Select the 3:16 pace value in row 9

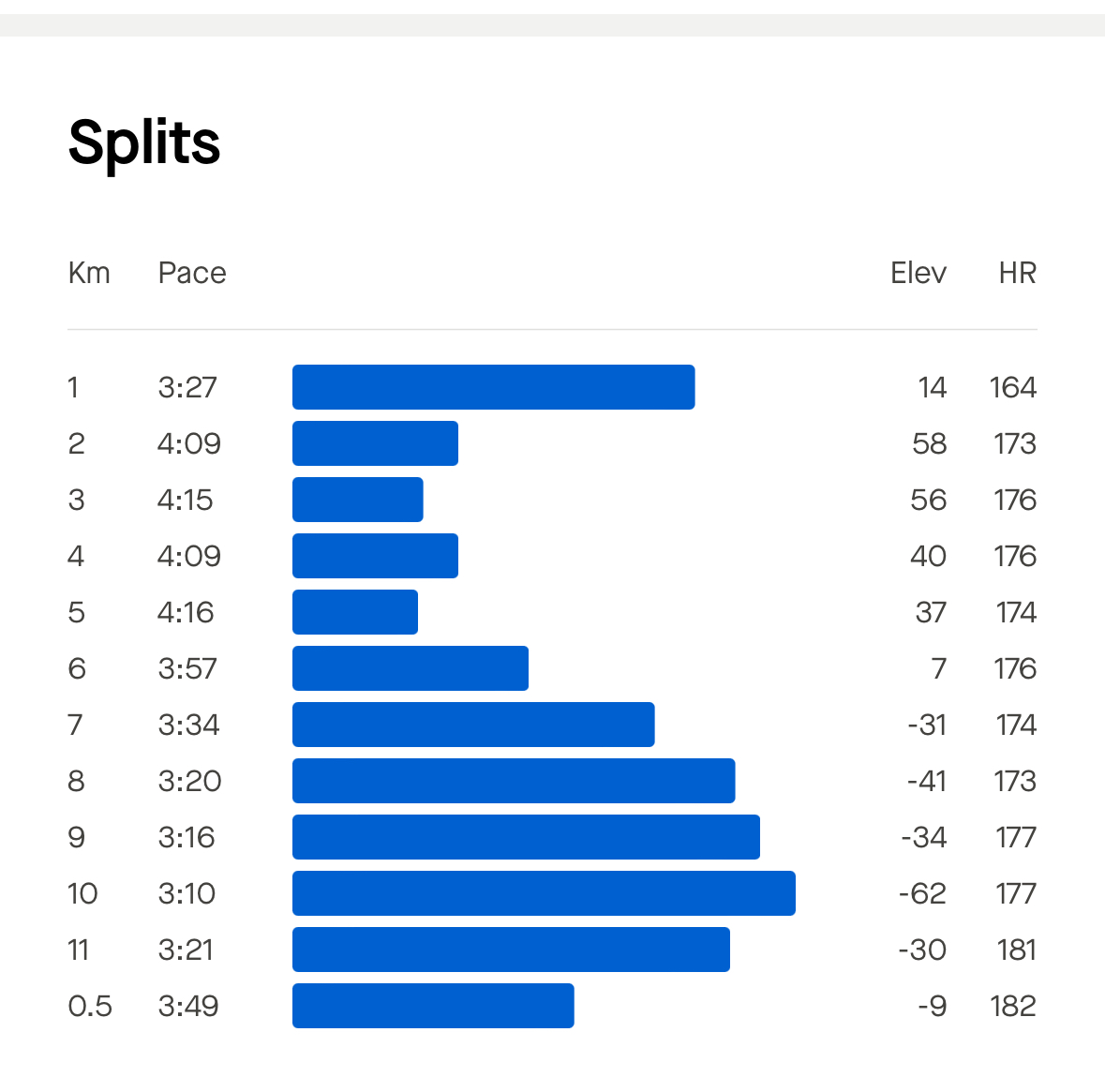pos(187,837)
